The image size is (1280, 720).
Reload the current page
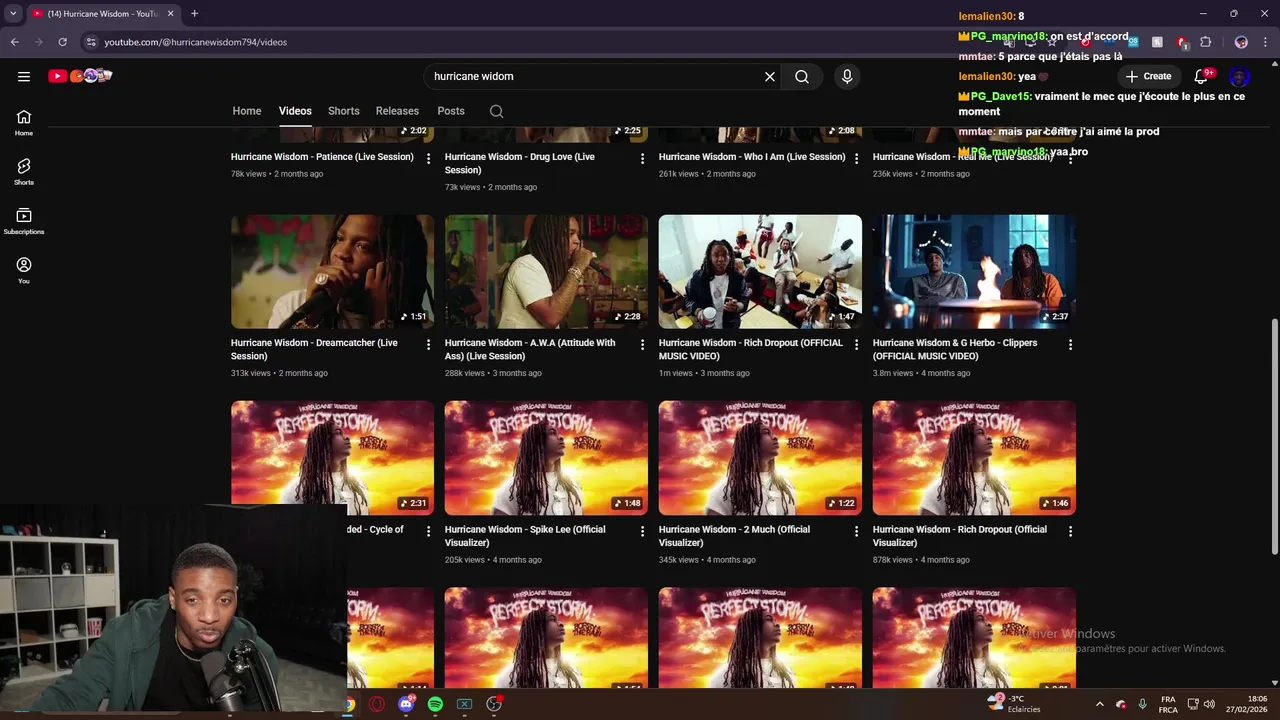(62, 42)
